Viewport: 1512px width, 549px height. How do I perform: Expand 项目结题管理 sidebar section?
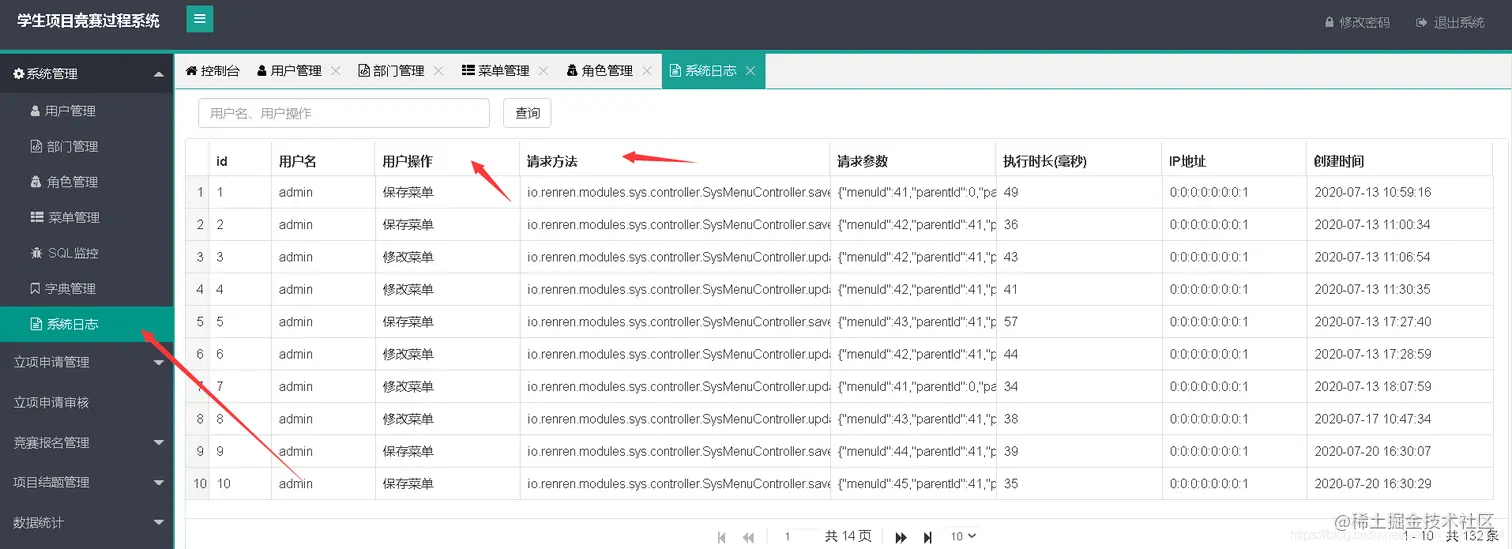pos(87,482)
